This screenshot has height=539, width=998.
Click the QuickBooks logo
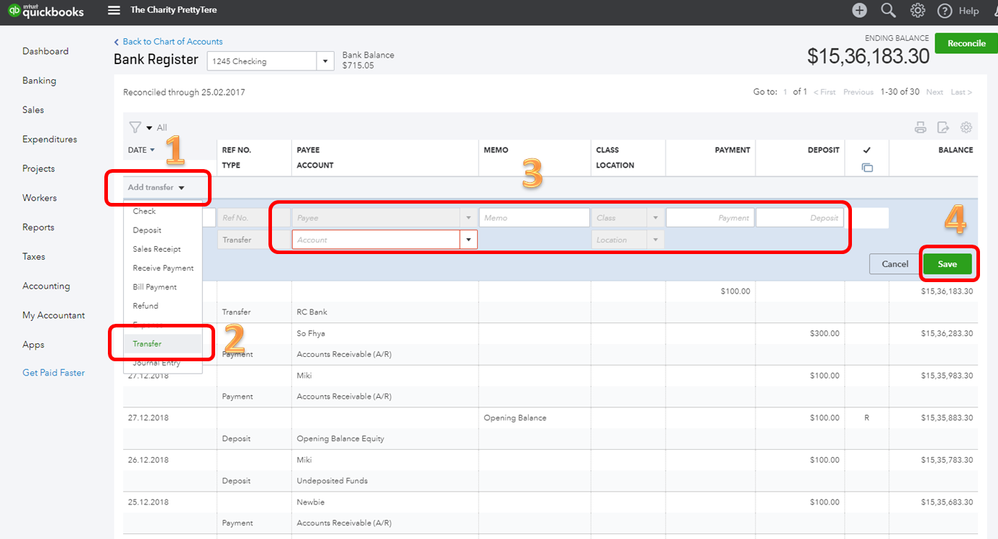click(46, 11)
